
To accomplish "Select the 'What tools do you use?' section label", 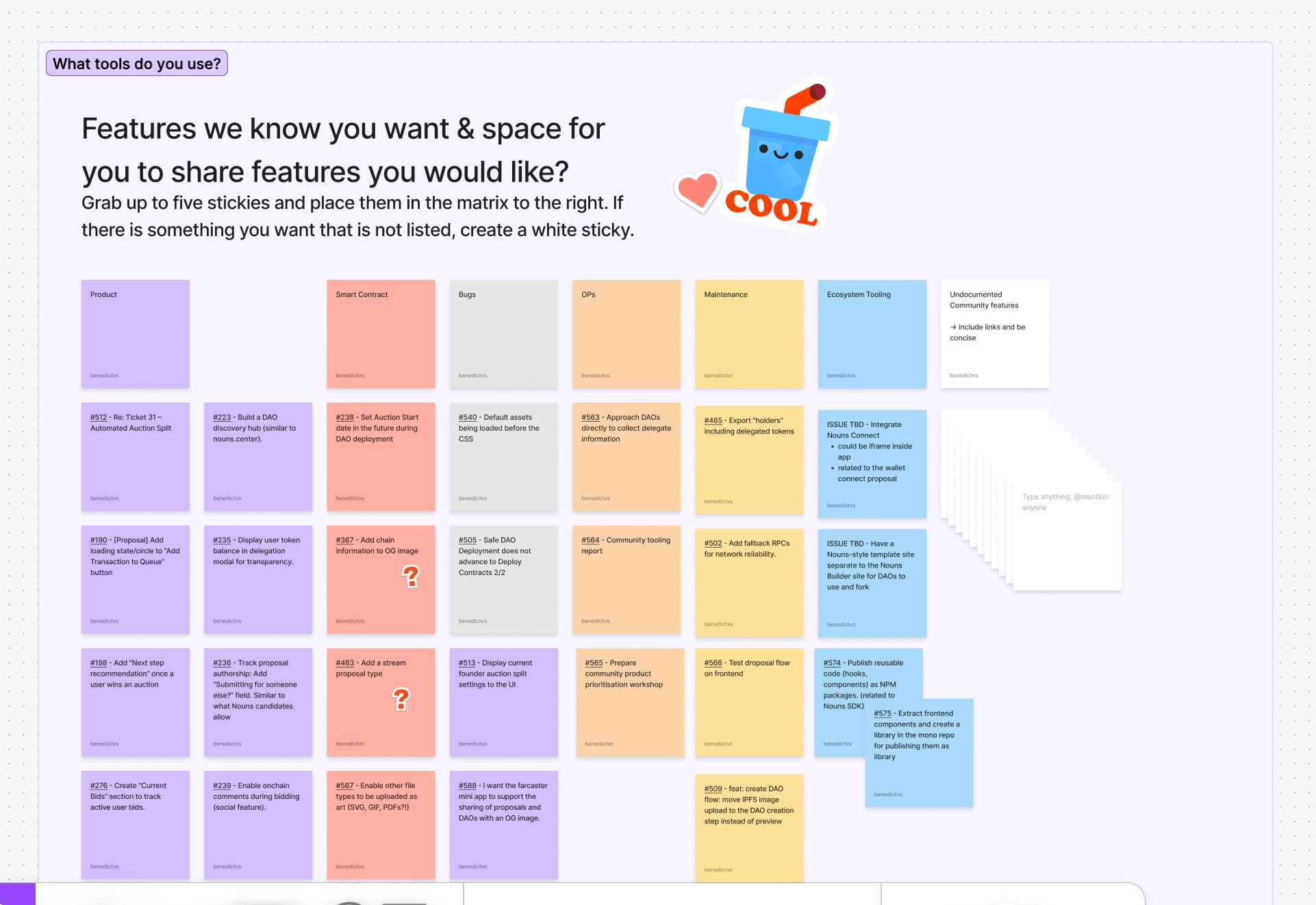I will point(137,64).
